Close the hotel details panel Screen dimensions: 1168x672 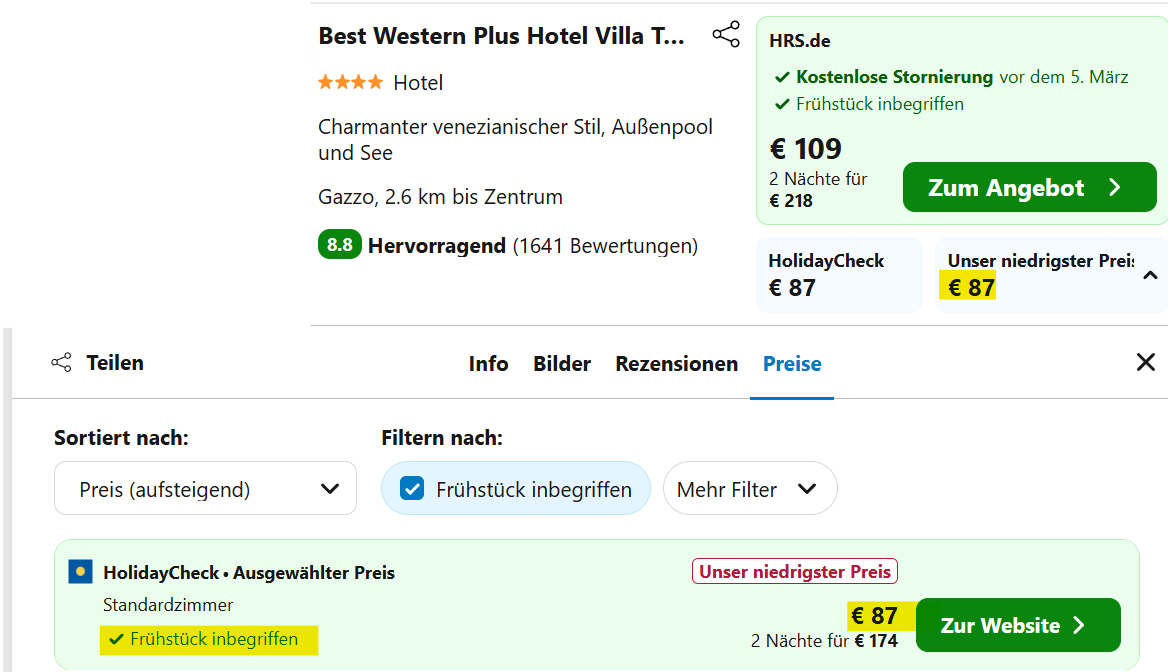point(1146,362)
